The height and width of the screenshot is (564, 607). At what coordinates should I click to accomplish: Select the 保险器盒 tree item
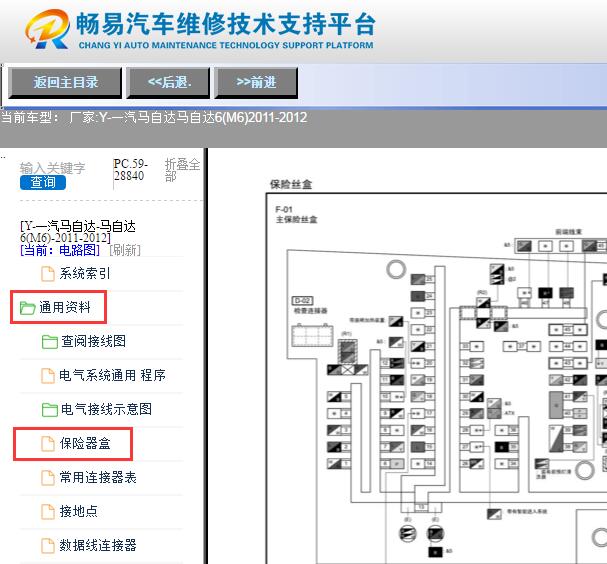coord(85,443)
